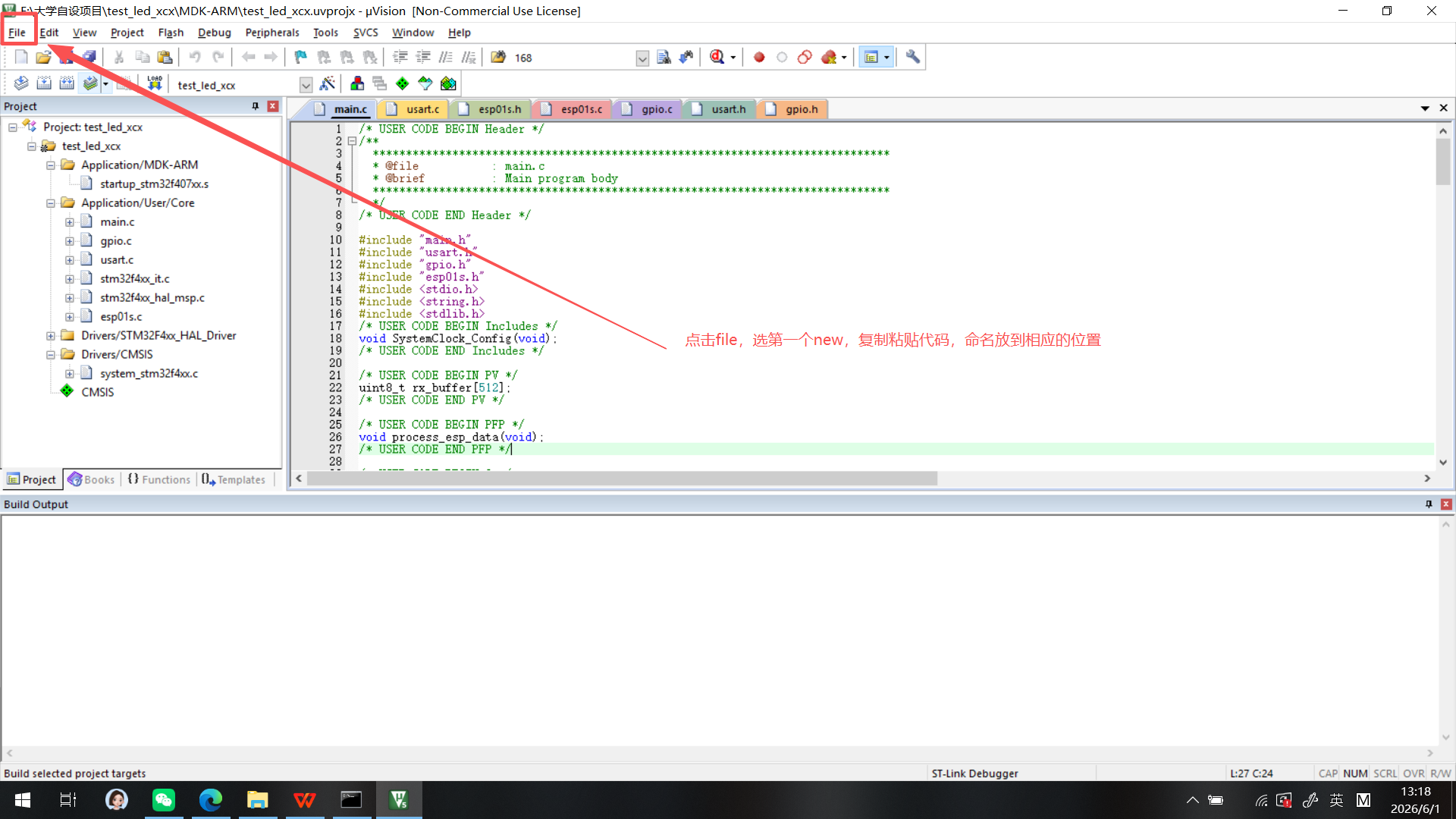
Task: Launch the Pack Installer icon
Action: point(448,83)
